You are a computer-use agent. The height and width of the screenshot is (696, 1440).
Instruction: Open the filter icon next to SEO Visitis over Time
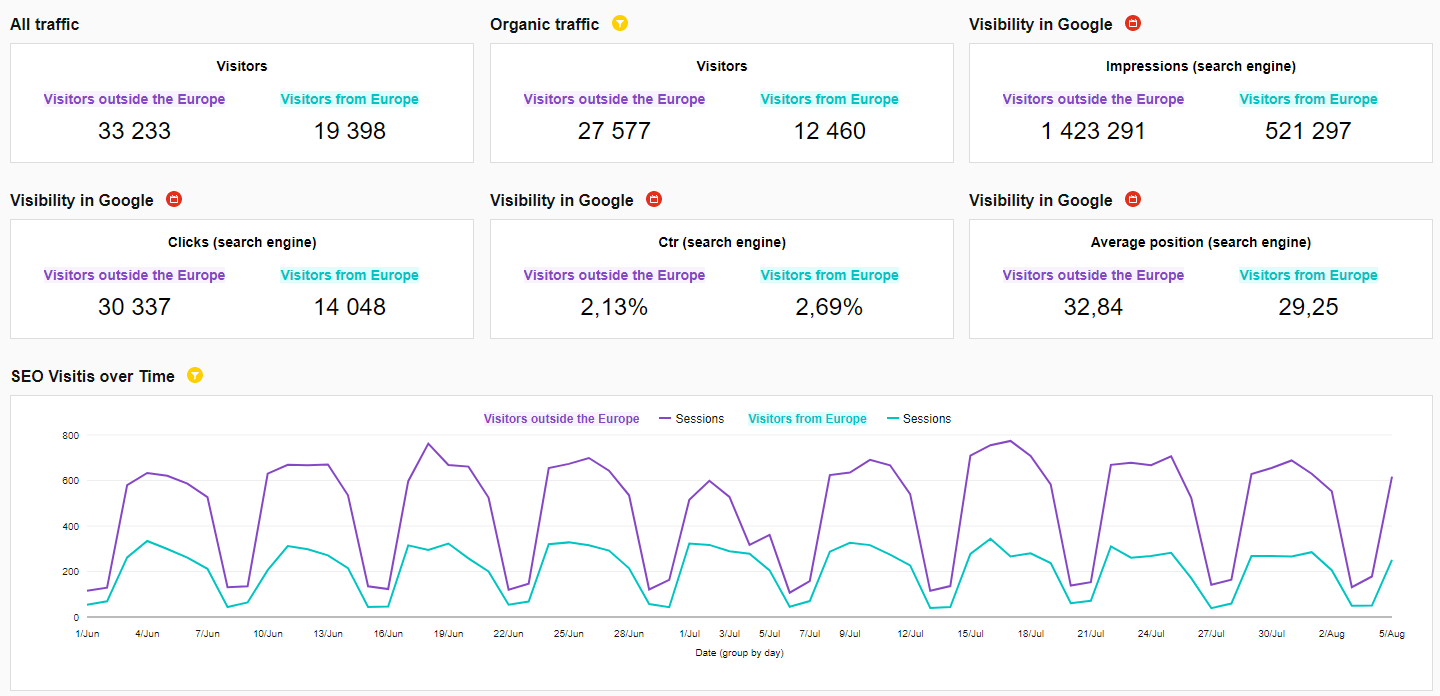point(195,376)
